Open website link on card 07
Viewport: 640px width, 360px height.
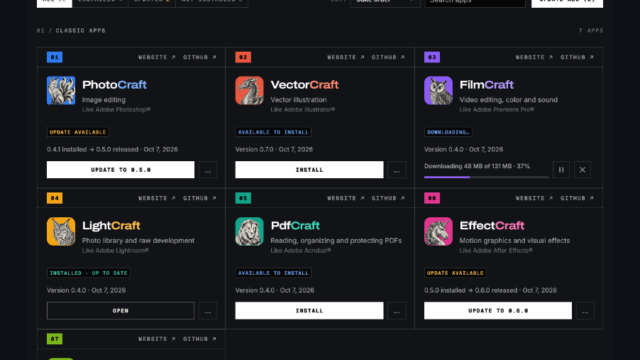[157, 339]
